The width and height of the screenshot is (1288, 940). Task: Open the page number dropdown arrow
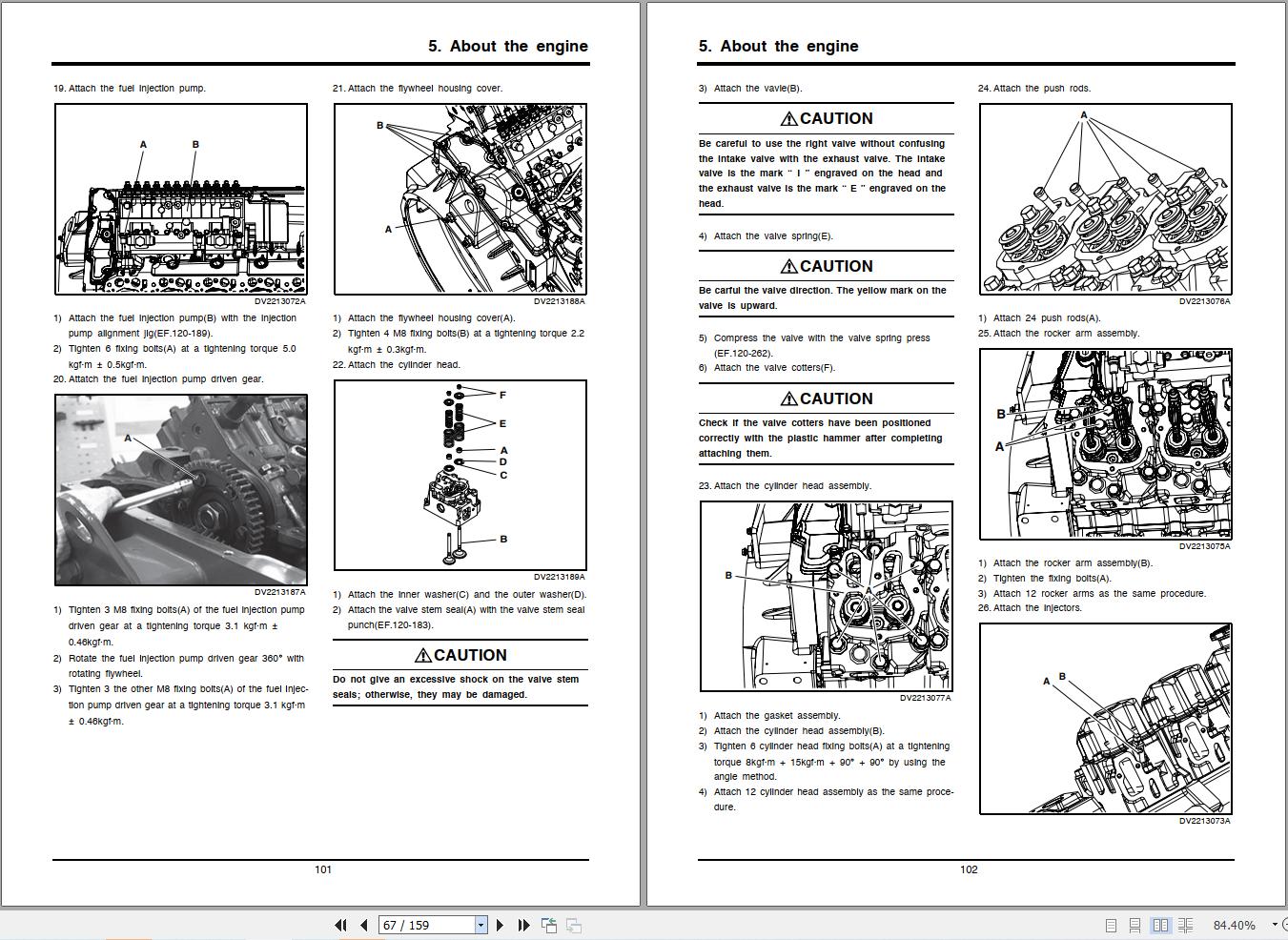480,925
